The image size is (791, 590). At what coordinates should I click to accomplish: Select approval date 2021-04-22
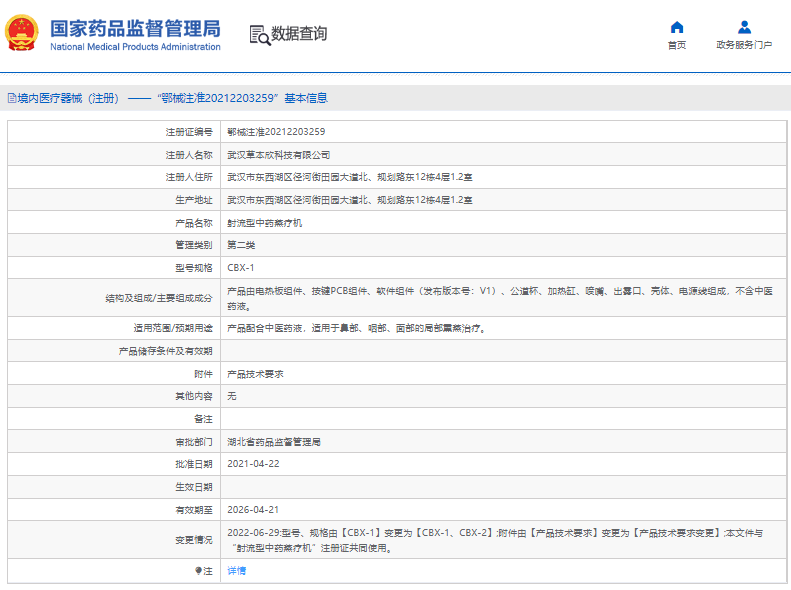click(x=253, y=464)
